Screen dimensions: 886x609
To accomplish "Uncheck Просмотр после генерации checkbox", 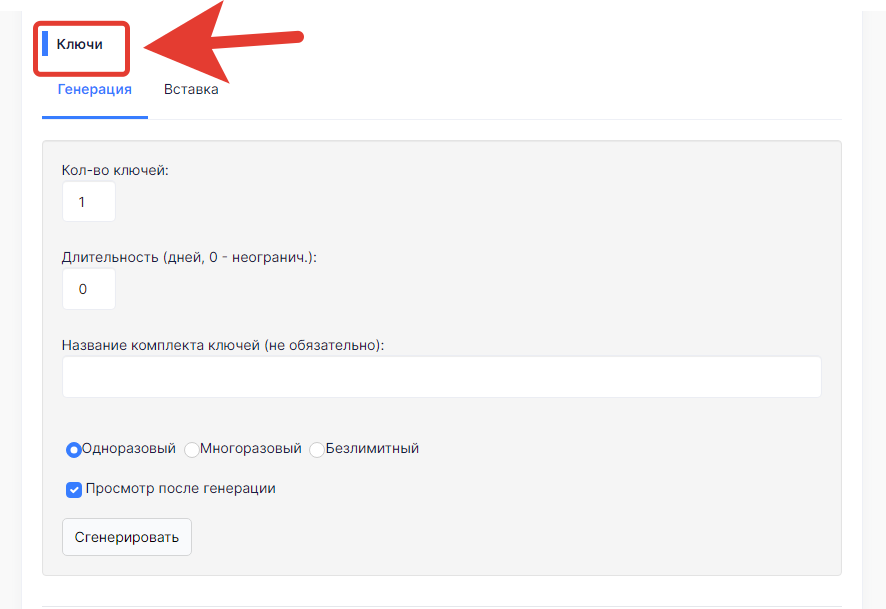I will point(74,489).
